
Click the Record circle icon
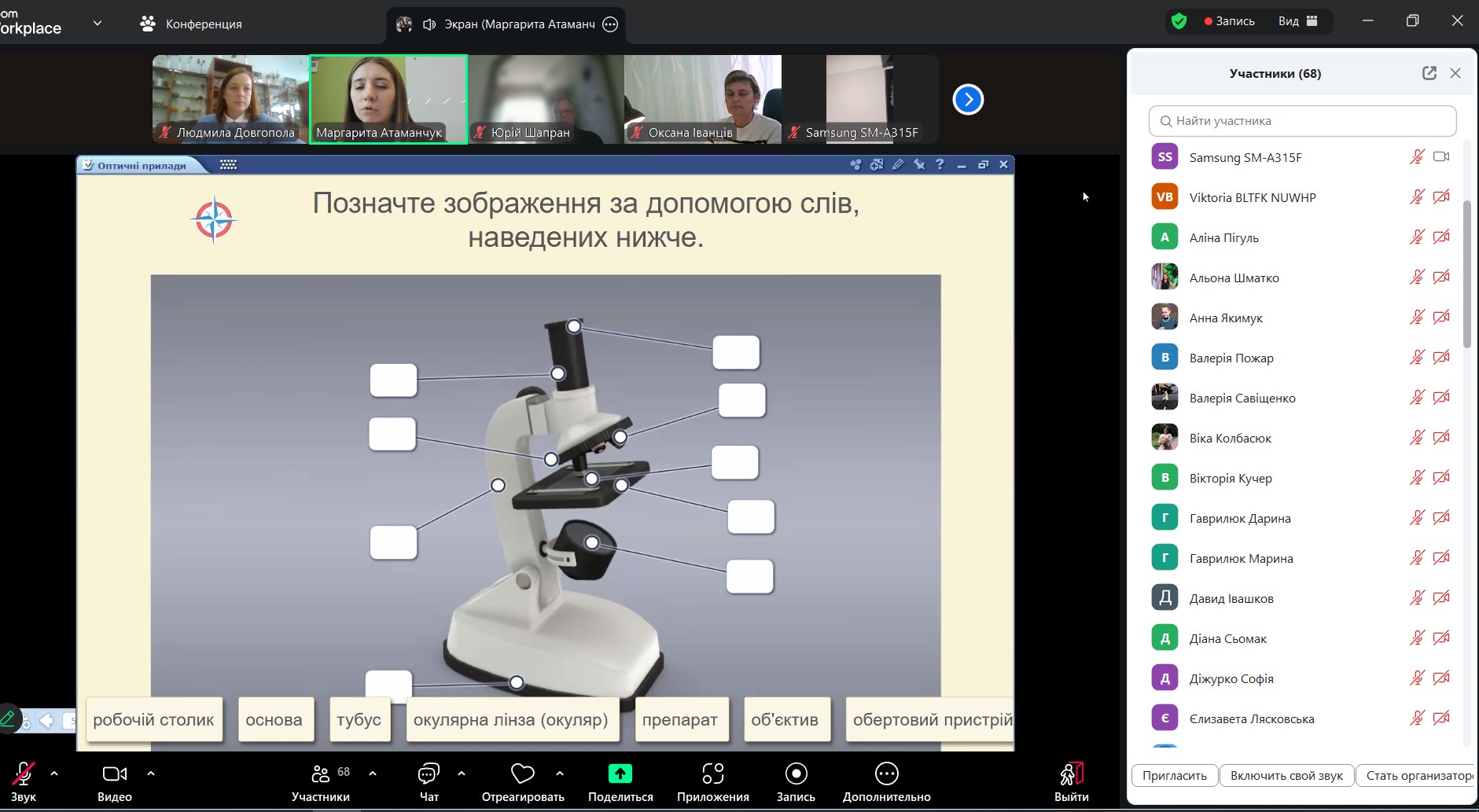point(796,774)
